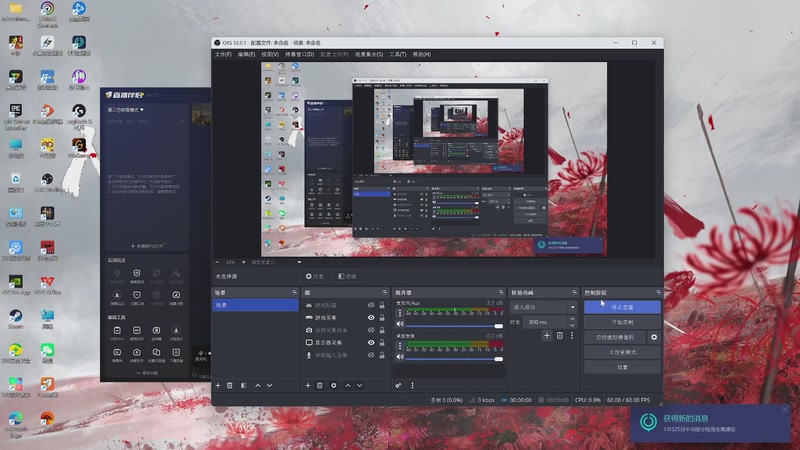Move the source down in the Sources panel
800x450 pixels.
(360, 386)
